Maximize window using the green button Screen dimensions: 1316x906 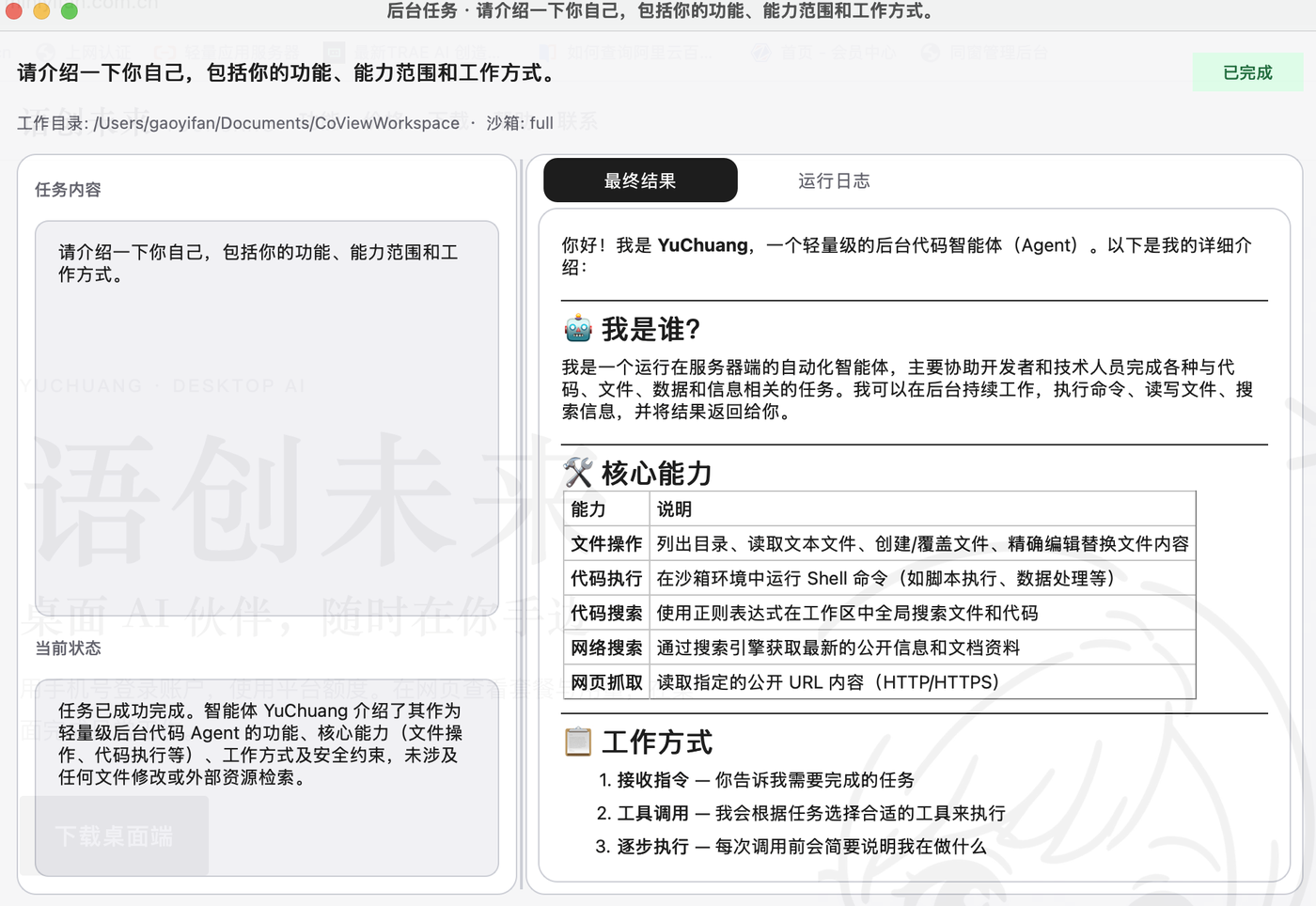click(x=70, y=11)
